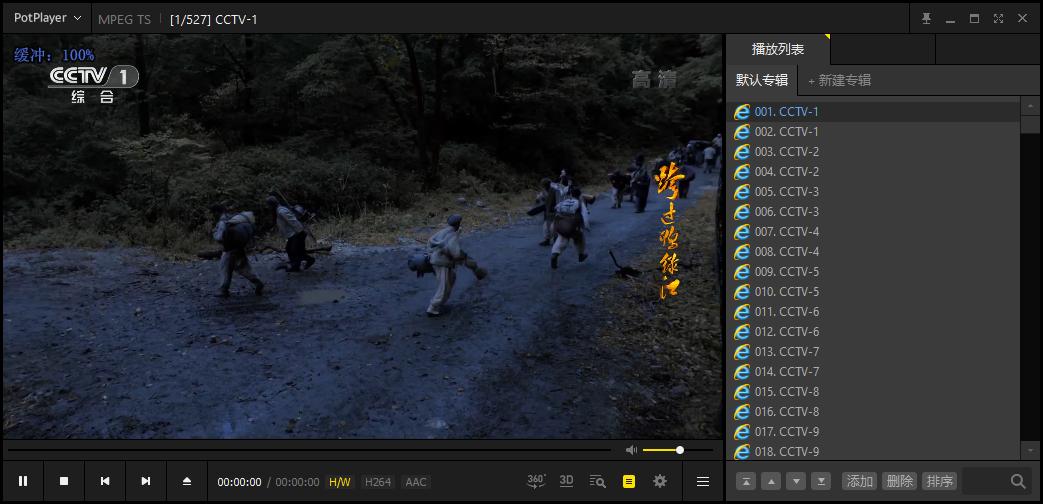
Task: Click the 添加 button in playlist
Action: [x=859, y=481]
